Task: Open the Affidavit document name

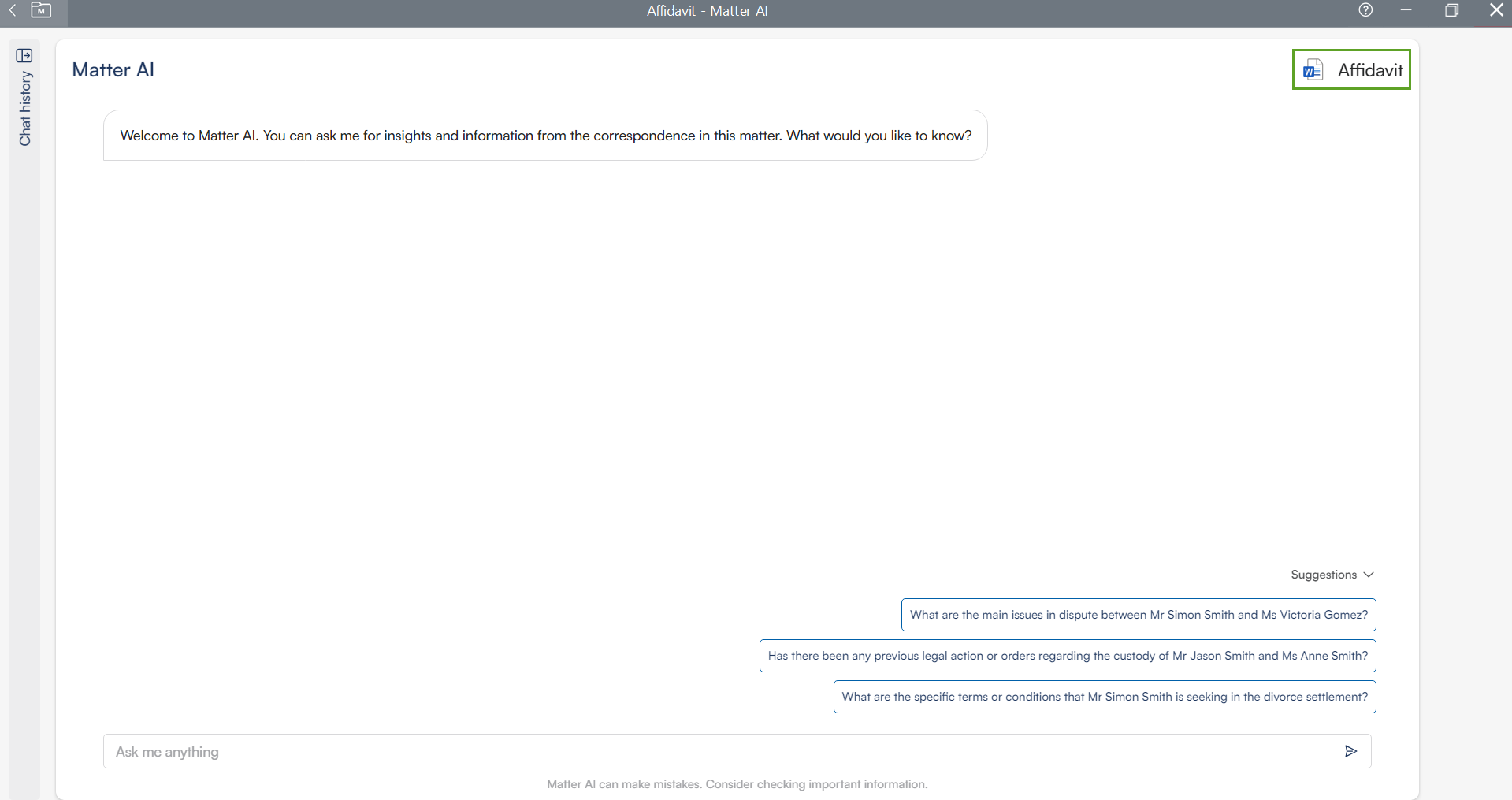Action: [x=1369, y=70]
